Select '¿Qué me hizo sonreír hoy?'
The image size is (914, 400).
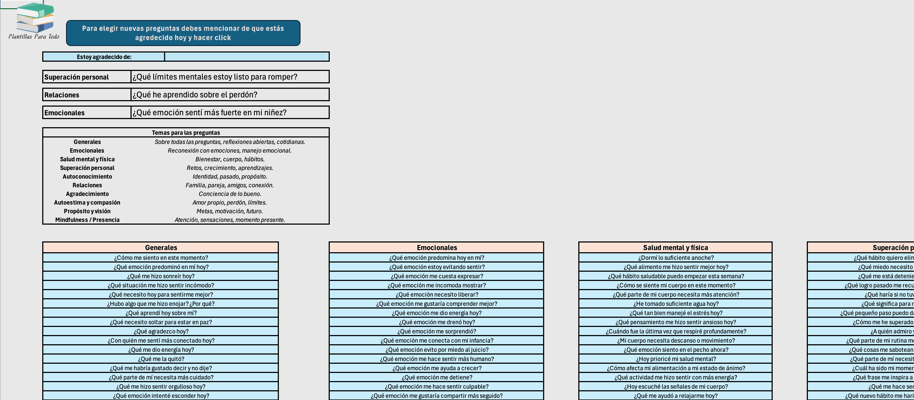(x=160, y=276)
